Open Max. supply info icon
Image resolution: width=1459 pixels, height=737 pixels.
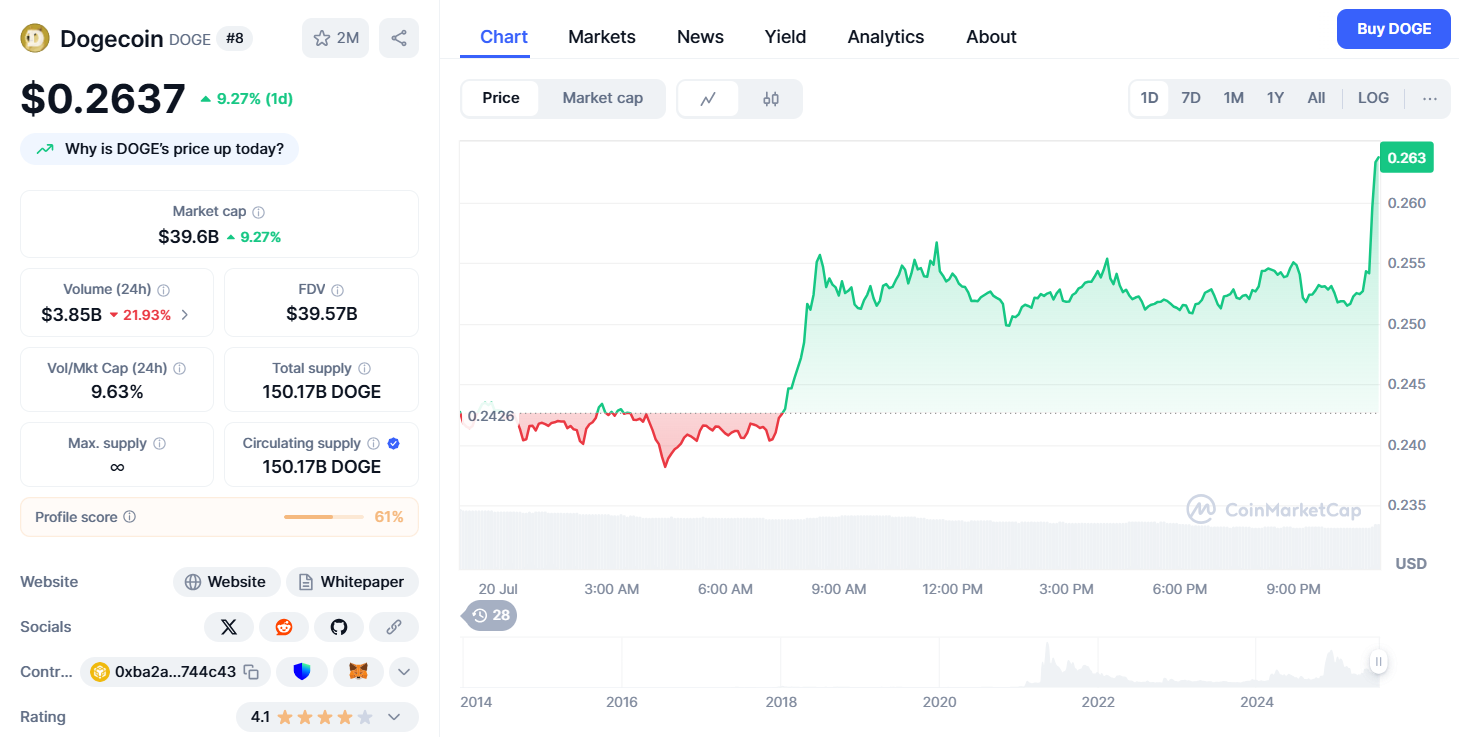(x=160, y=443)
